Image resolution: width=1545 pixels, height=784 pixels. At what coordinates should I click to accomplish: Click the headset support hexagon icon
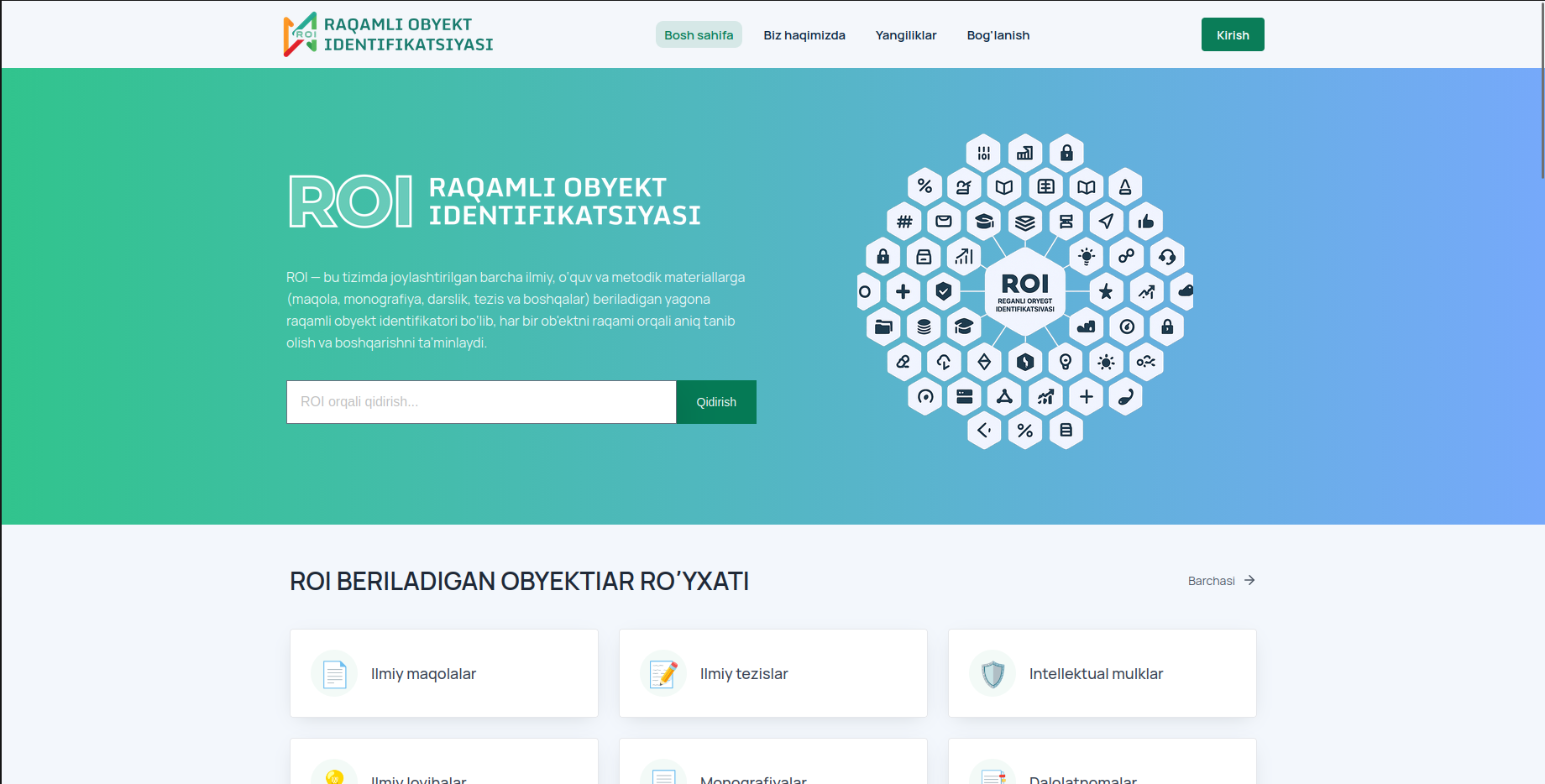point(1166,257)
